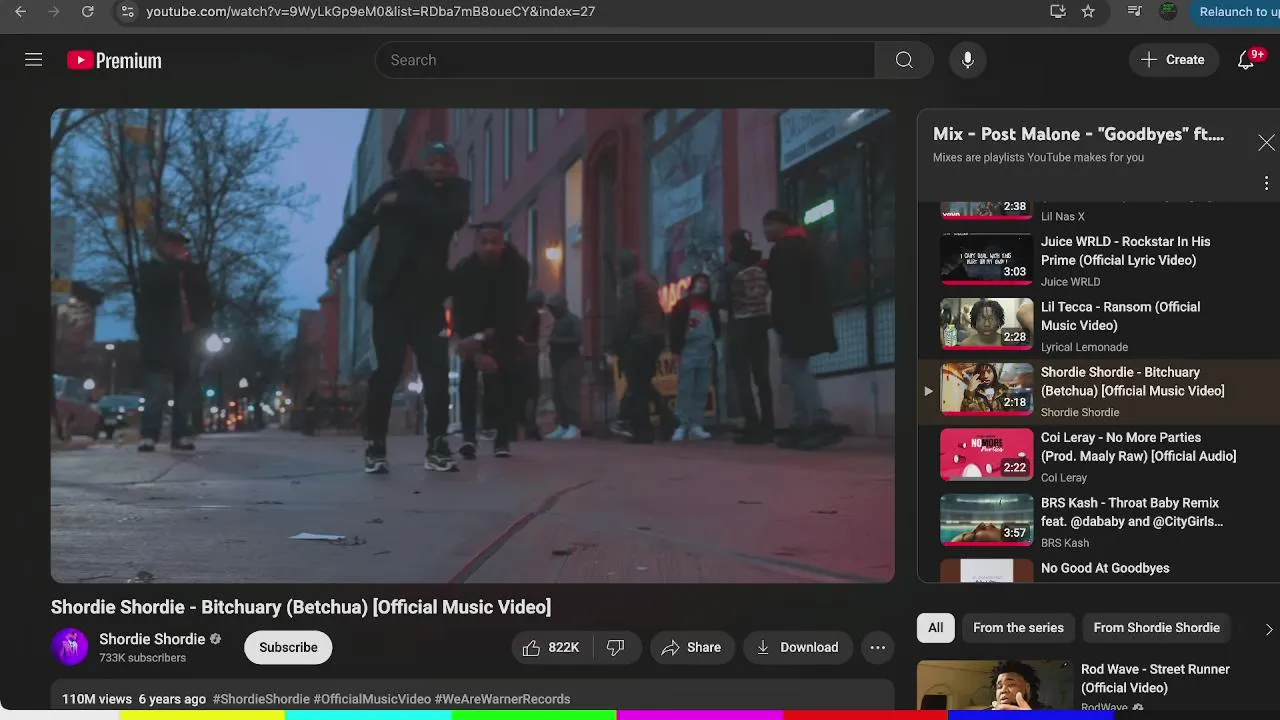Download this video
The height and width of the screenshot is (720, 1280).
(798, 647)
